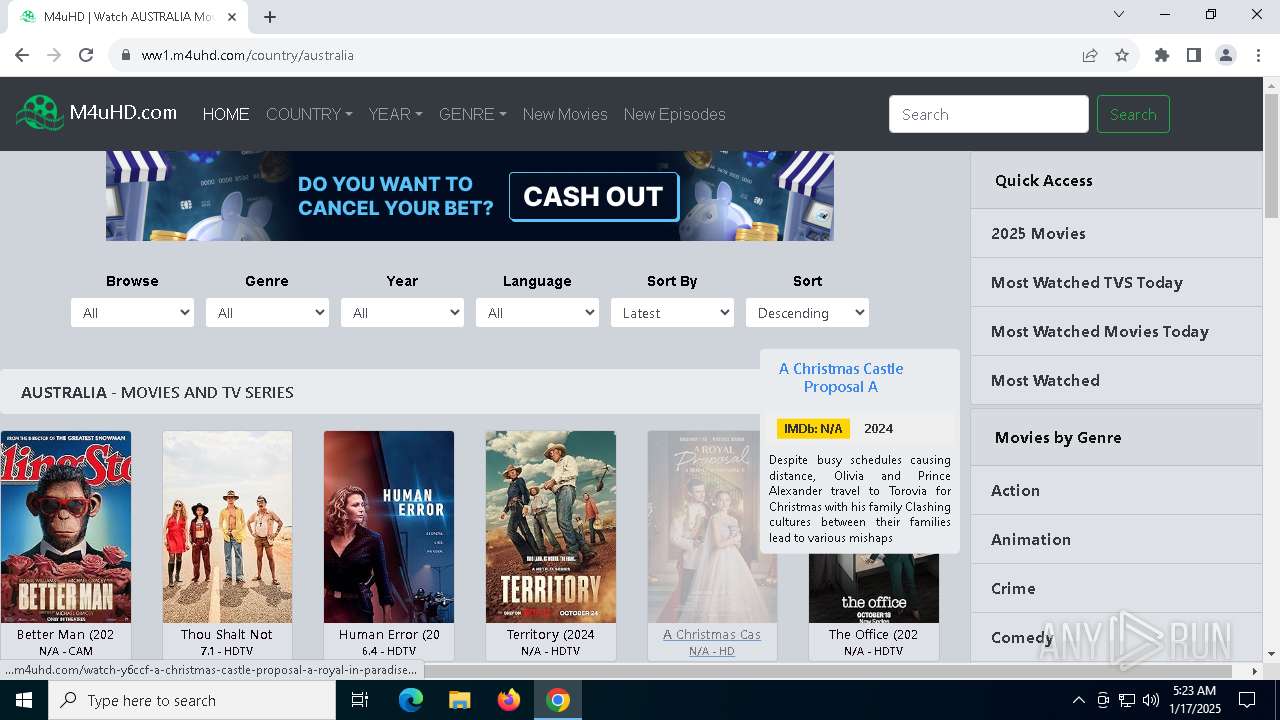
Task: Open the volume control in system tray
Action: tap(1151, 700)
